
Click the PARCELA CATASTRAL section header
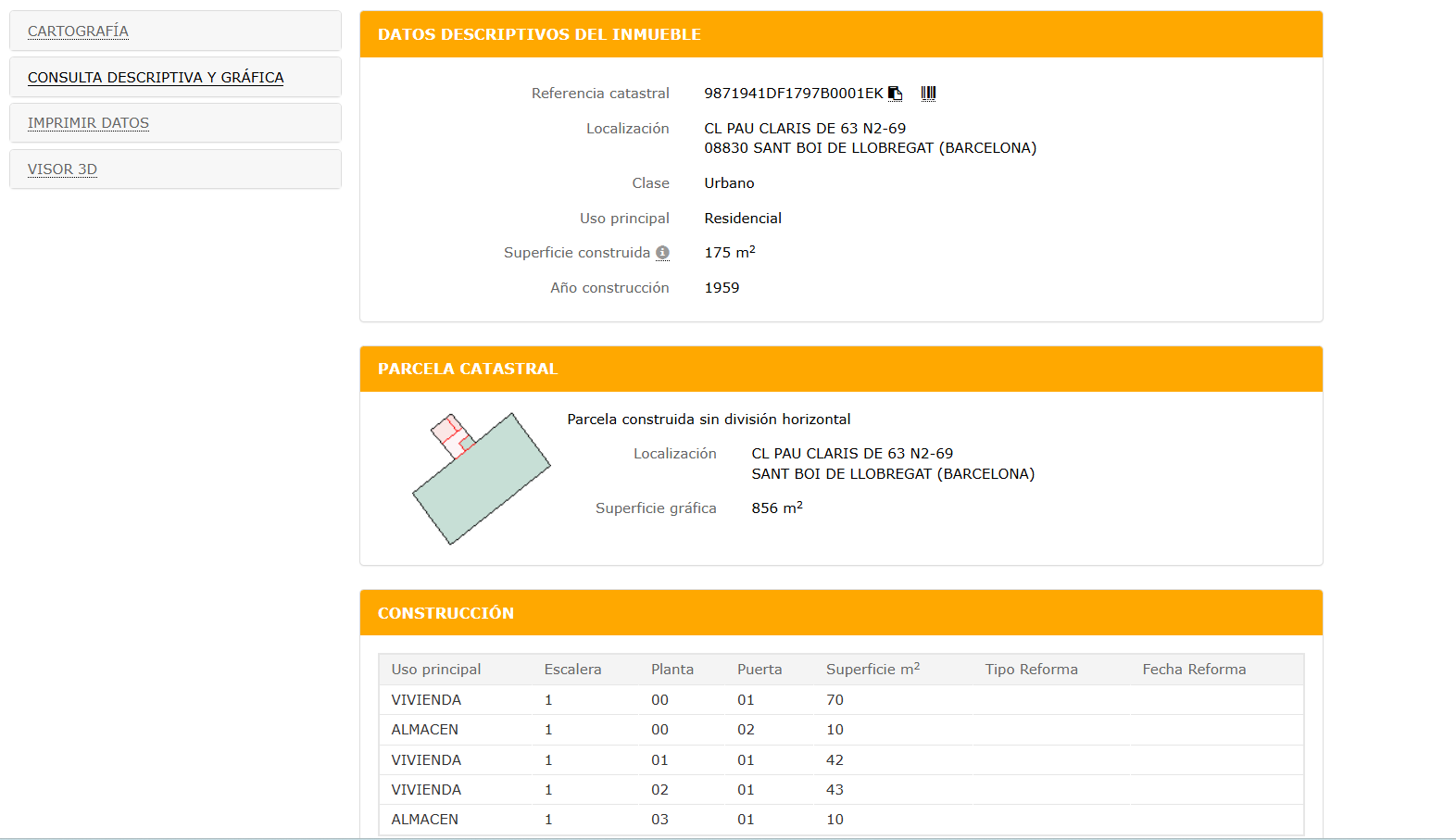(x=467, y=369)
